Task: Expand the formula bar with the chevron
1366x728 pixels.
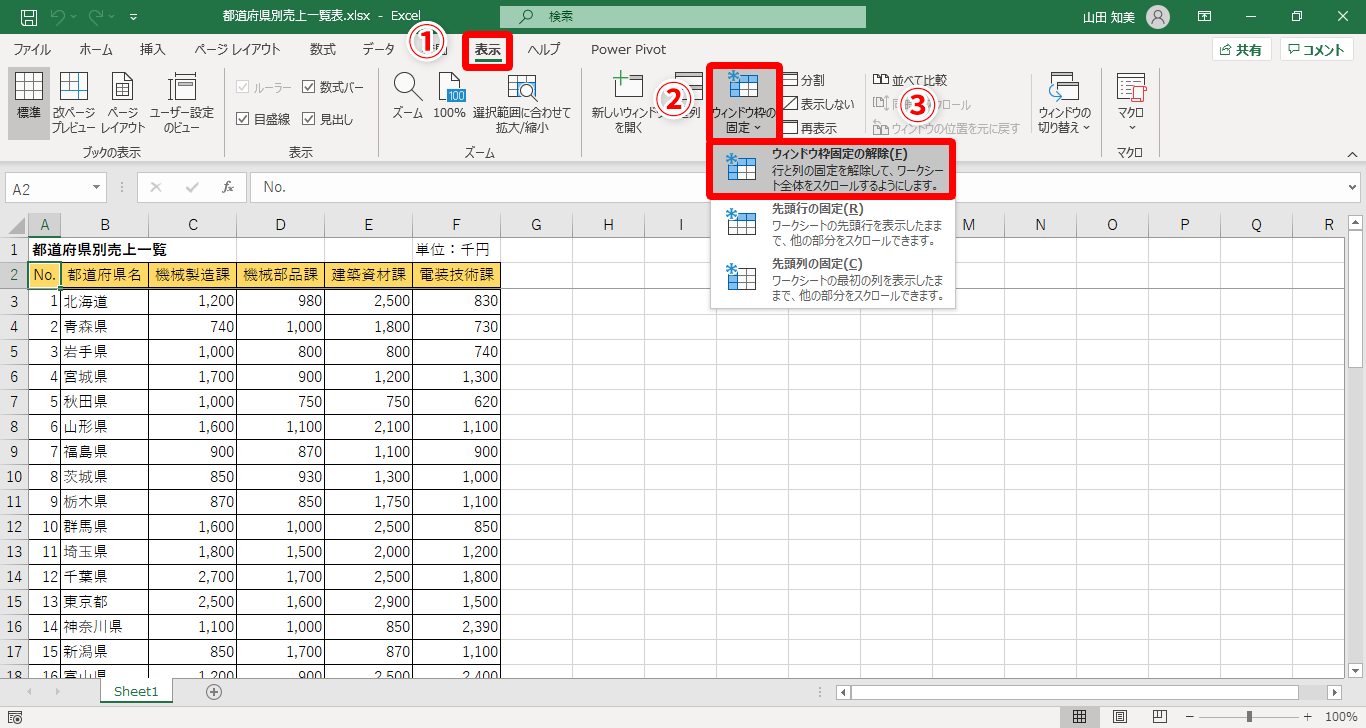Action: pyautogui.click(x=1353, y=187)
